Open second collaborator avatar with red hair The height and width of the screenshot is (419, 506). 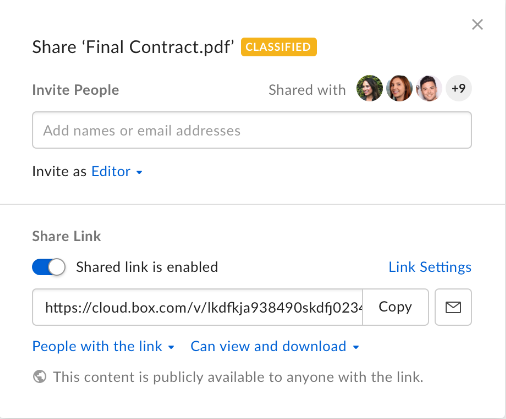coord(399,88)
